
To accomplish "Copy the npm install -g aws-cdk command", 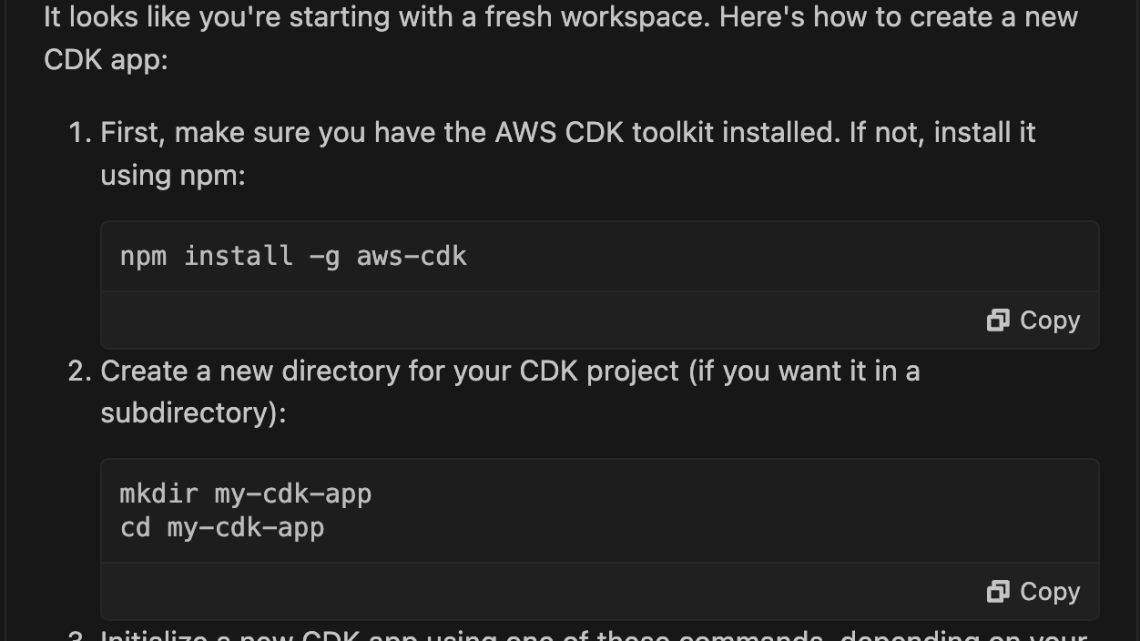I will click(x=1033, y=320).
